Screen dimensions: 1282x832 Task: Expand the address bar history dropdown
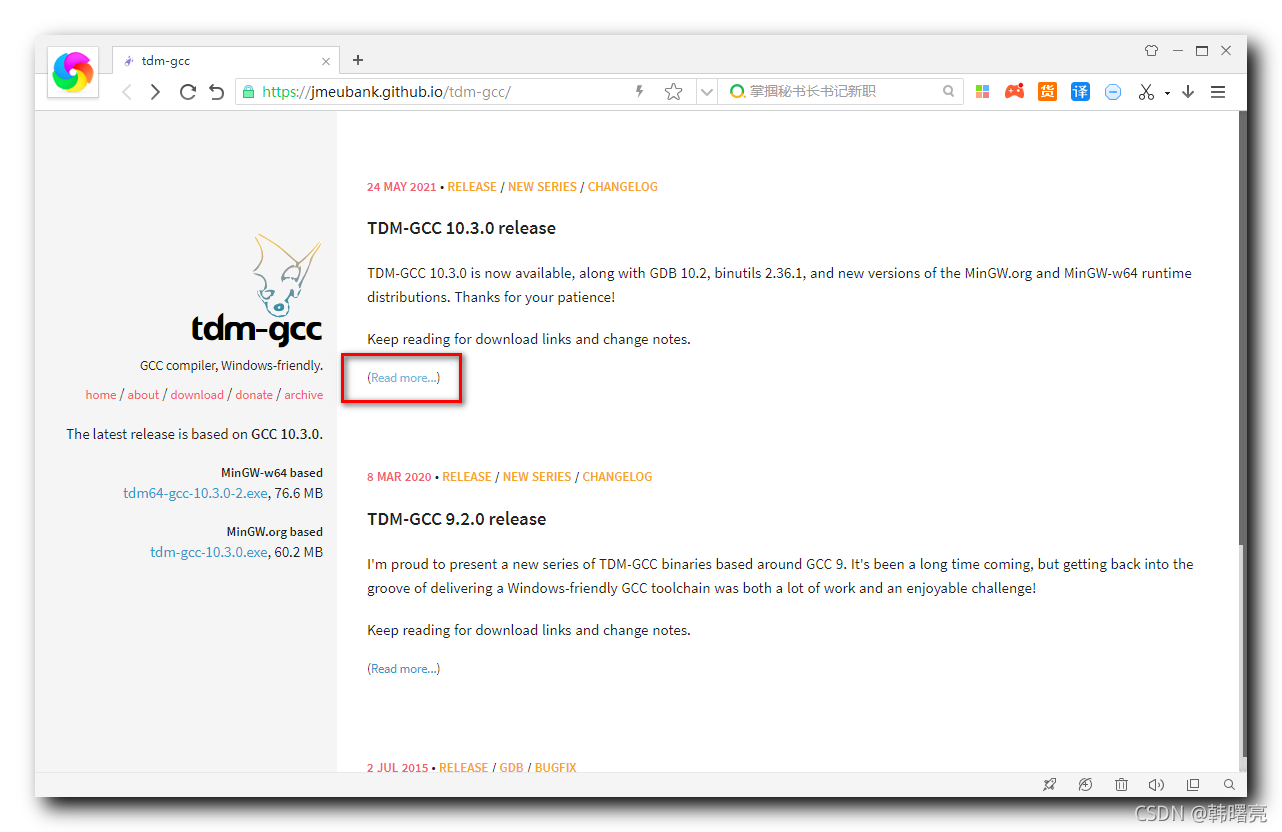[707, 92]
